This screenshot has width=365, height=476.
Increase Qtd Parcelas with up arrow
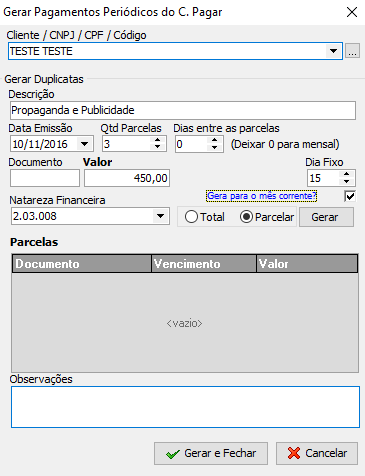(x=157, y=140)
